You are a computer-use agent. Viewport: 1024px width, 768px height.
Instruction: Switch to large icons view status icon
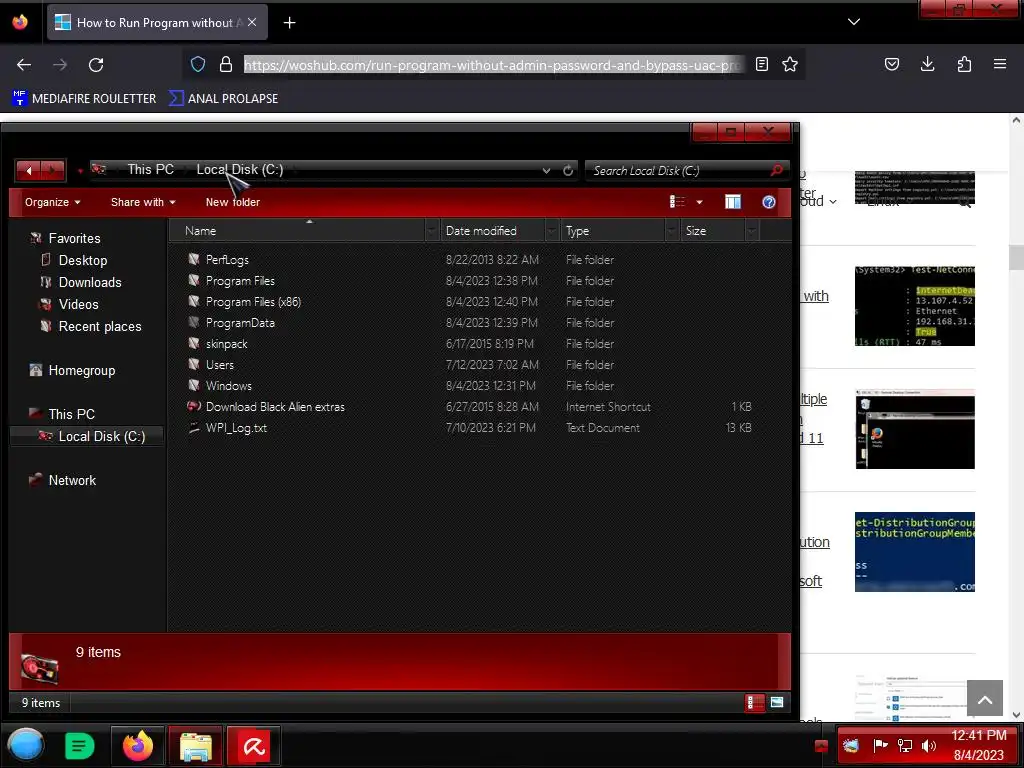point(776,703)
